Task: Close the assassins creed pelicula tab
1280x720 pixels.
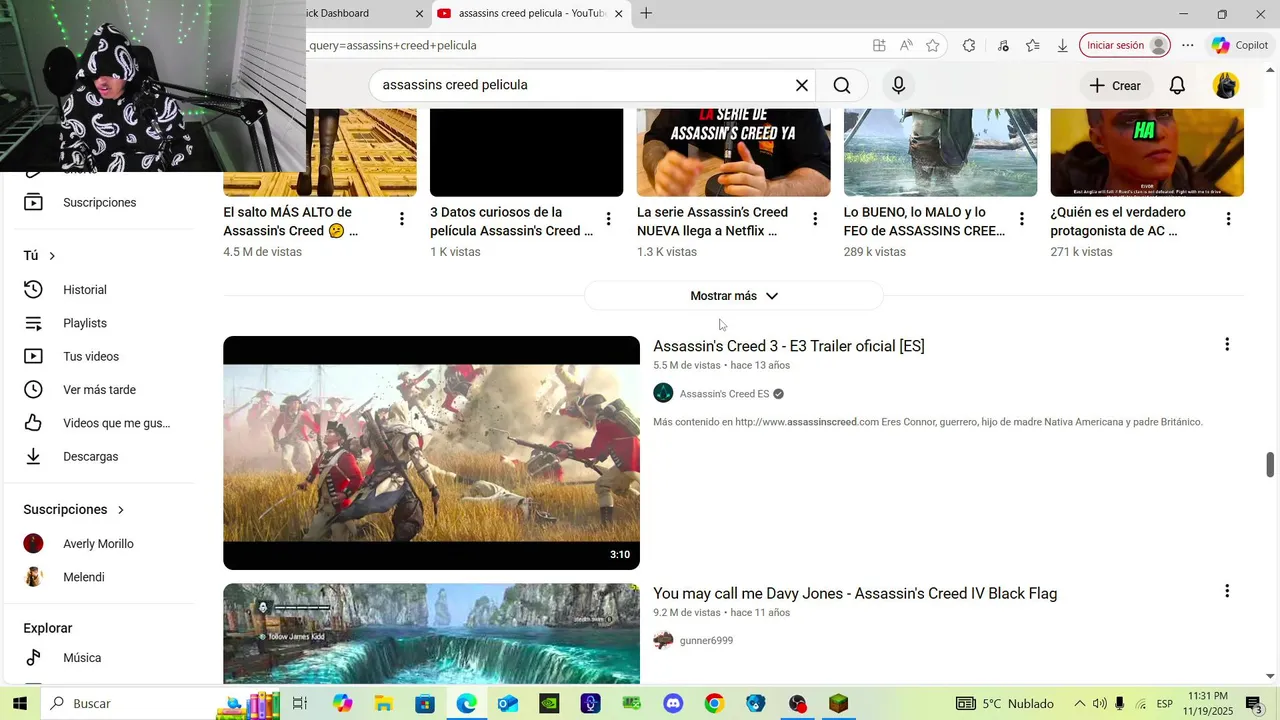Action: [x=618, y=13]
